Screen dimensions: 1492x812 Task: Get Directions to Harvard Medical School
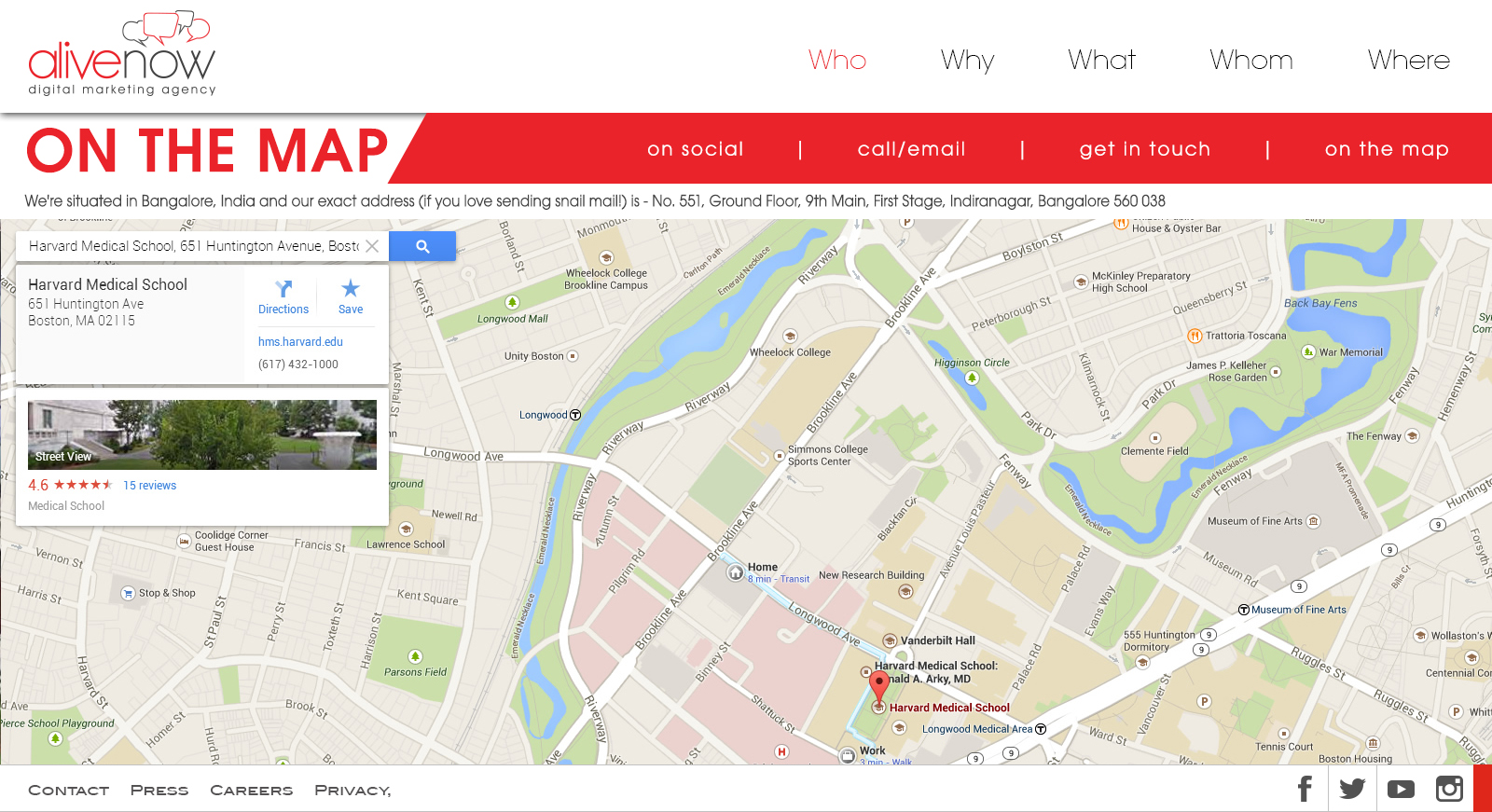point(283,296)
